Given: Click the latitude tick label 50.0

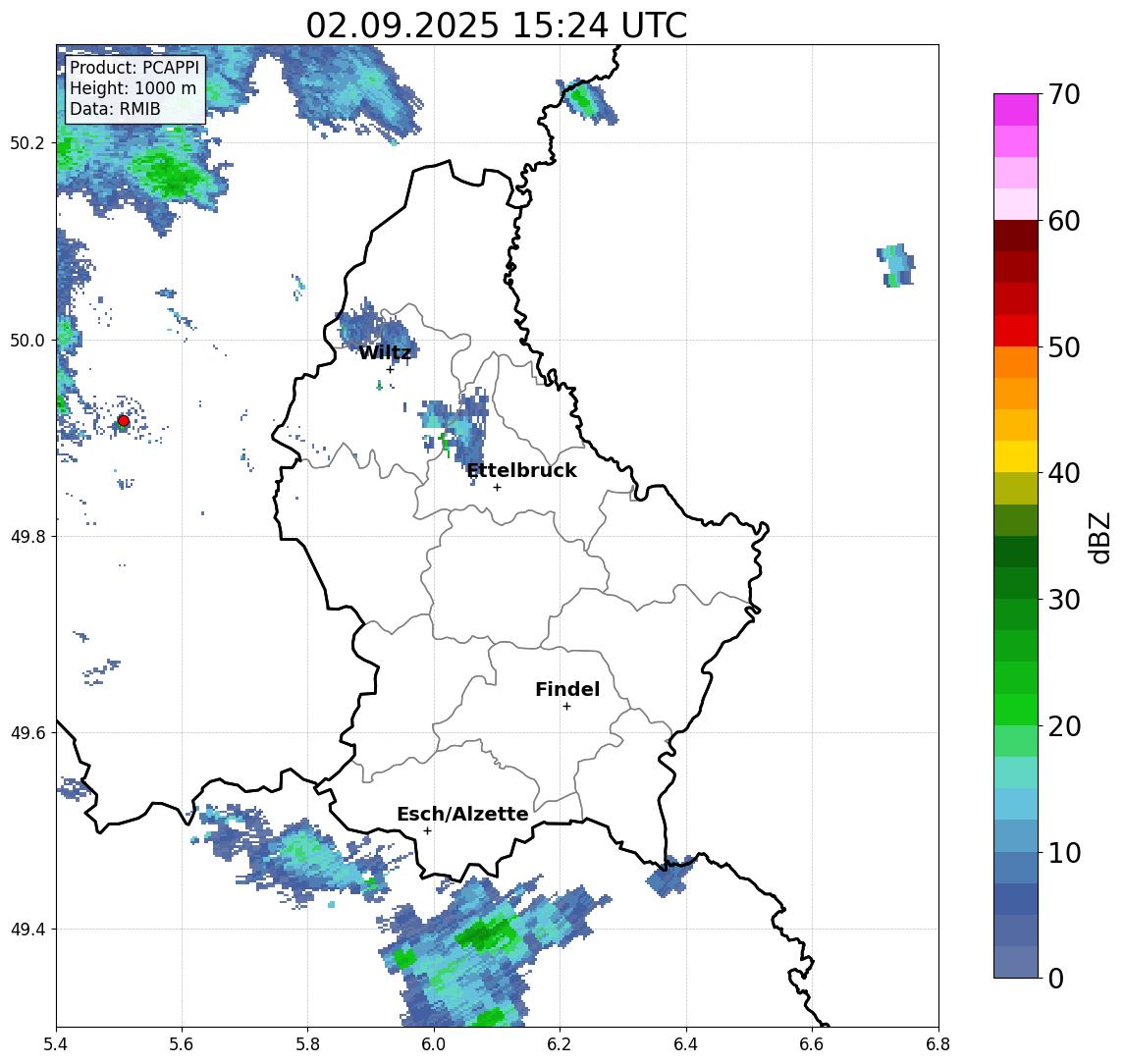Looking at the screenshot, I should coord(27,340).
